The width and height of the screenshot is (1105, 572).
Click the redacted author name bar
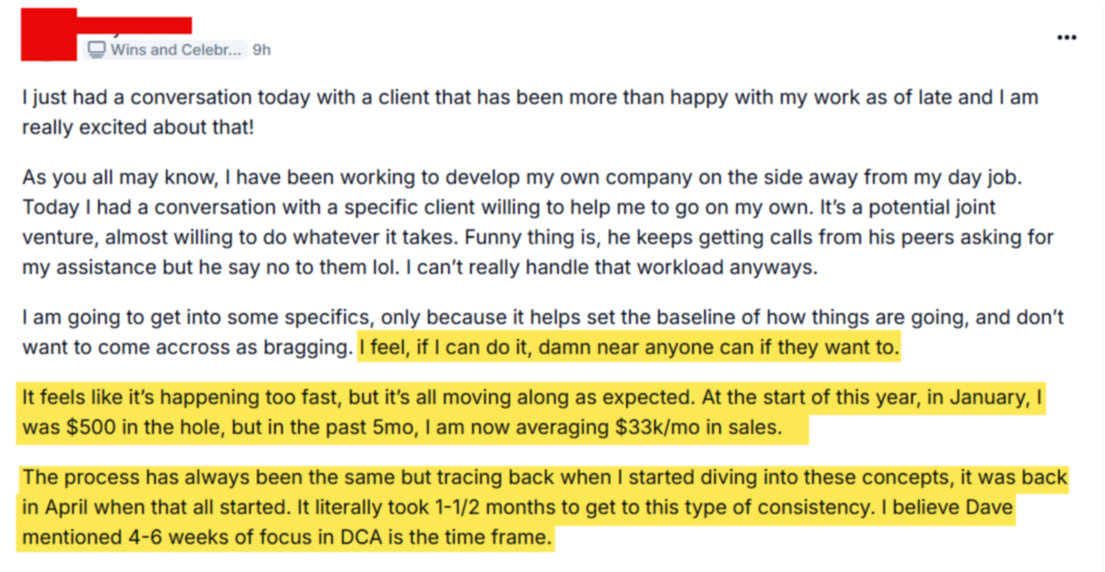134,25
